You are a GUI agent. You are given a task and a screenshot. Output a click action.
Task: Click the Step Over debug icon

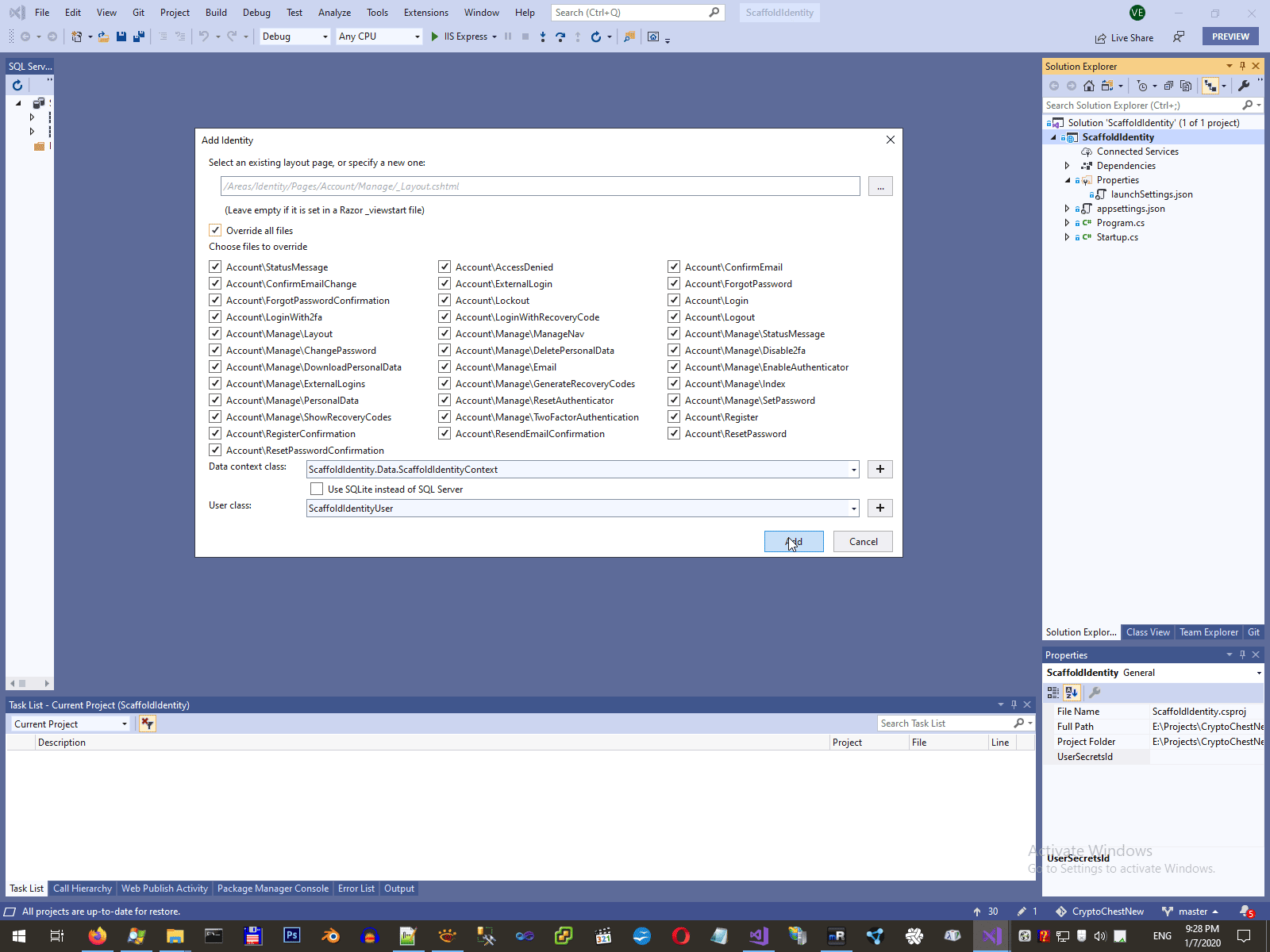coord(560,36)
